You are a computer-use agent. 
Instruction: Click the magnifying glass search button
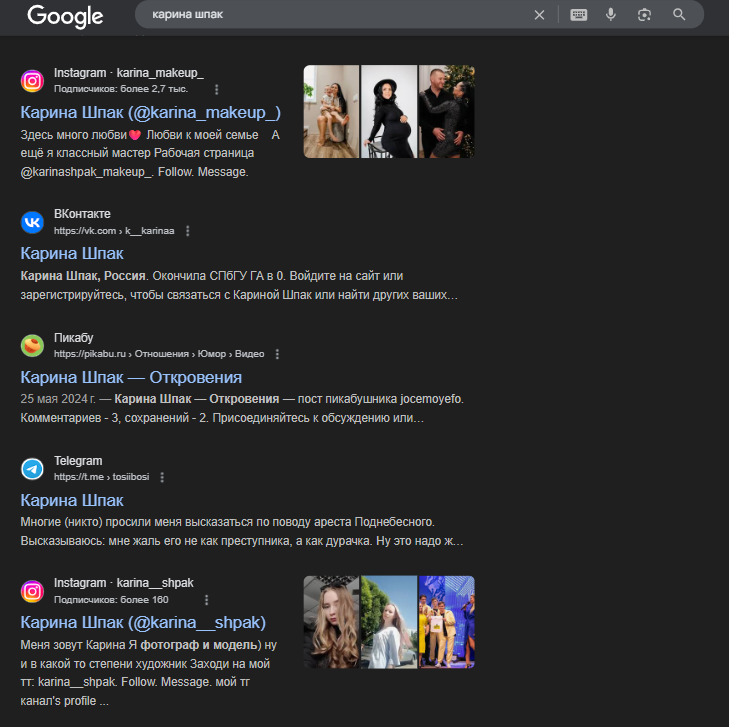[x=679, y=15]
